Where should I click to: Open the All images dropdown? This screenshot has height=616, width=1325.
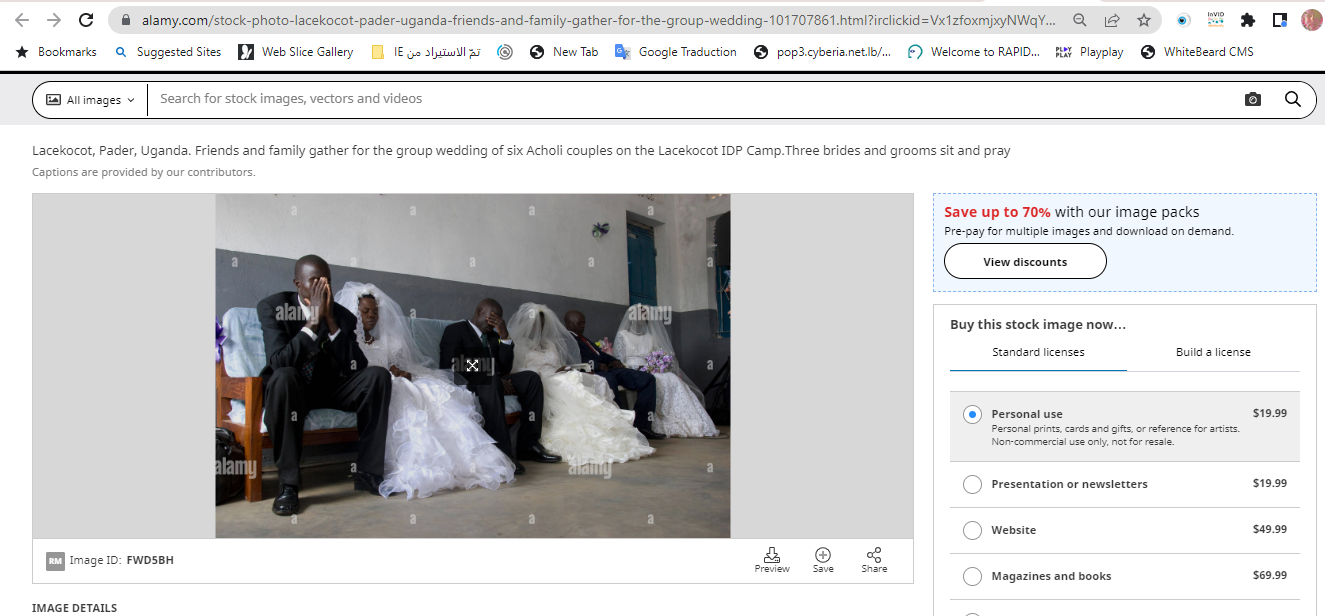coord(91,100)
